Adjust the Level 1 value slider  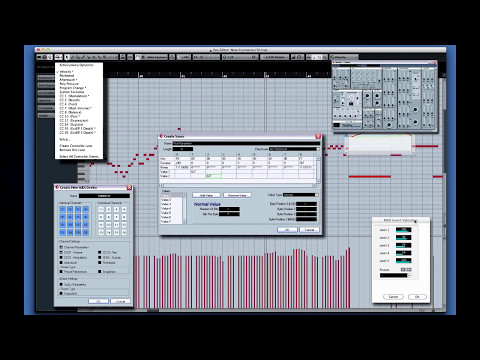[x=403, y=230]
